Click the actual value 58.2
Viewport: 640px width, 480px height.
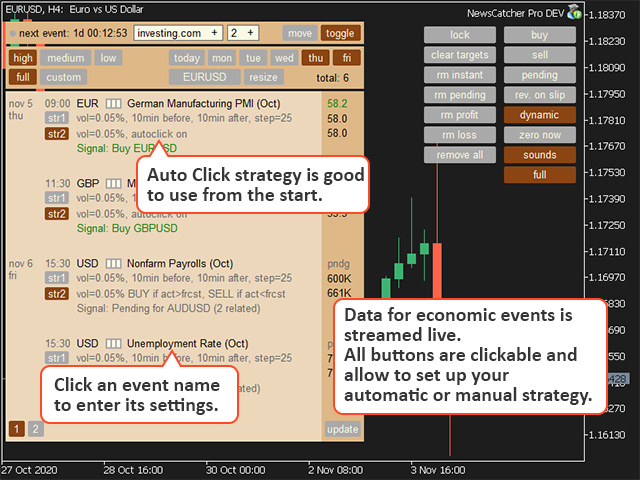click(x=337, y=104)
